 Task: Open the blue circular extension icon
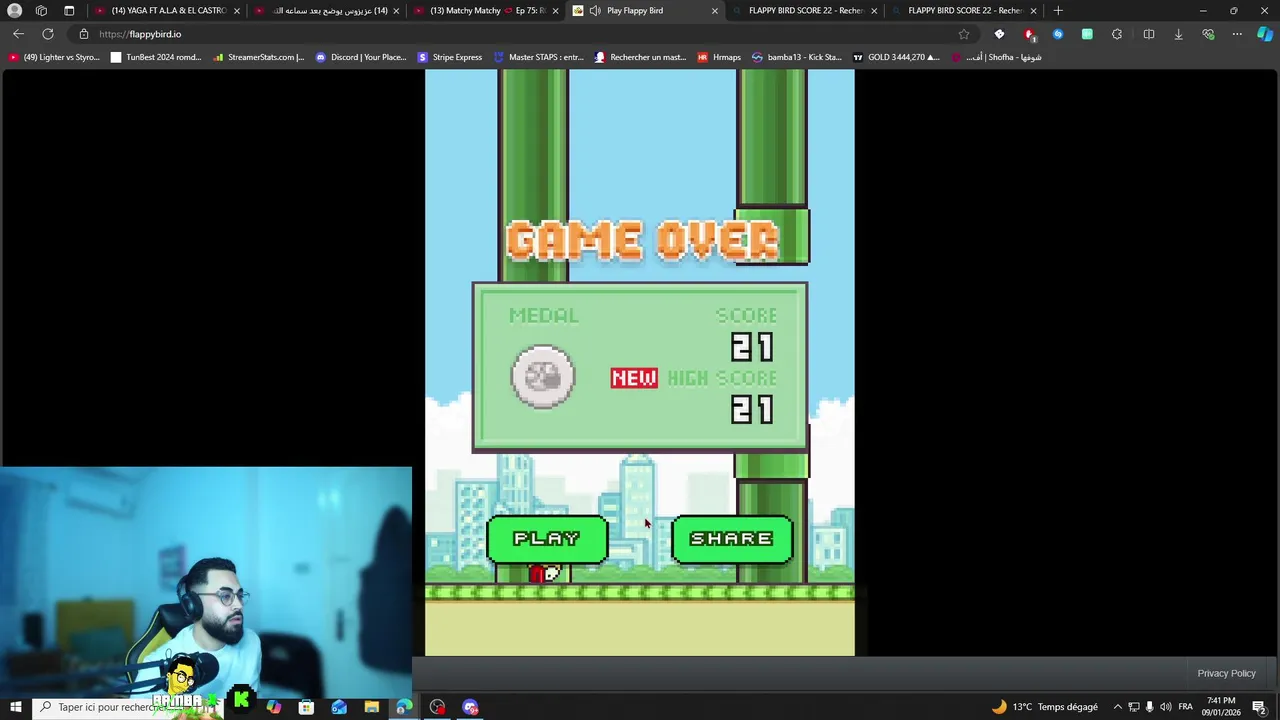point(1058,34)
